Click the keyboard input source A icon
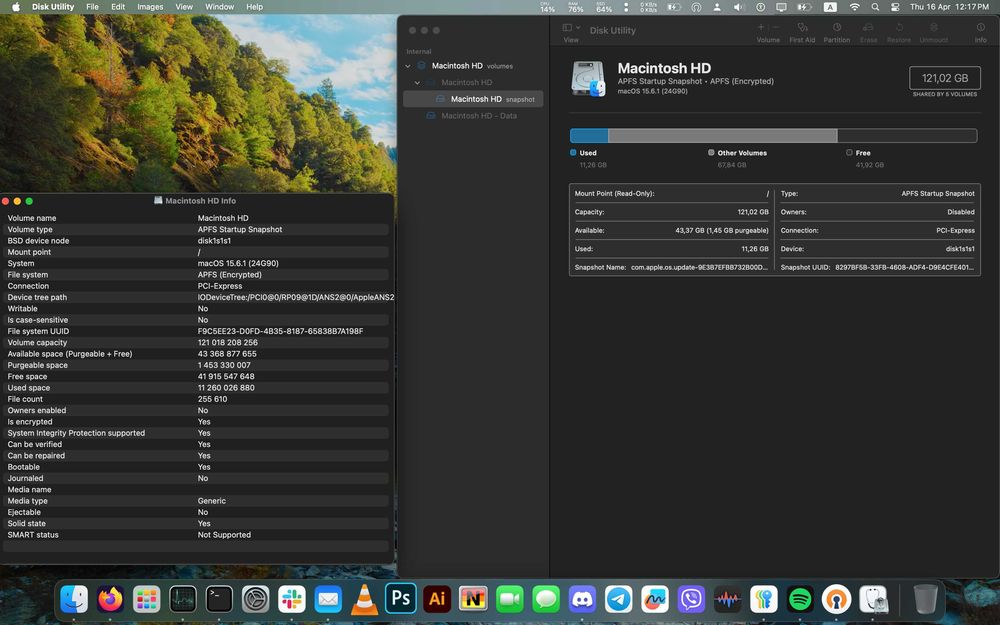The image size is (1000, 625). tap(830, 6)
